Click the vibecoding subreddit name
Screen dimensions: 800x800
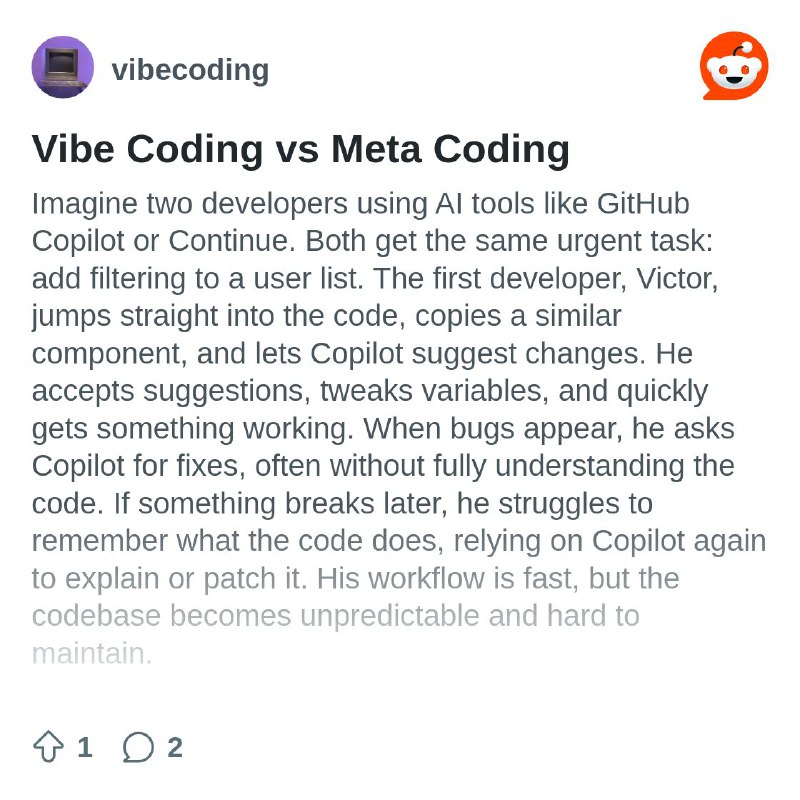tap(190, 69)
